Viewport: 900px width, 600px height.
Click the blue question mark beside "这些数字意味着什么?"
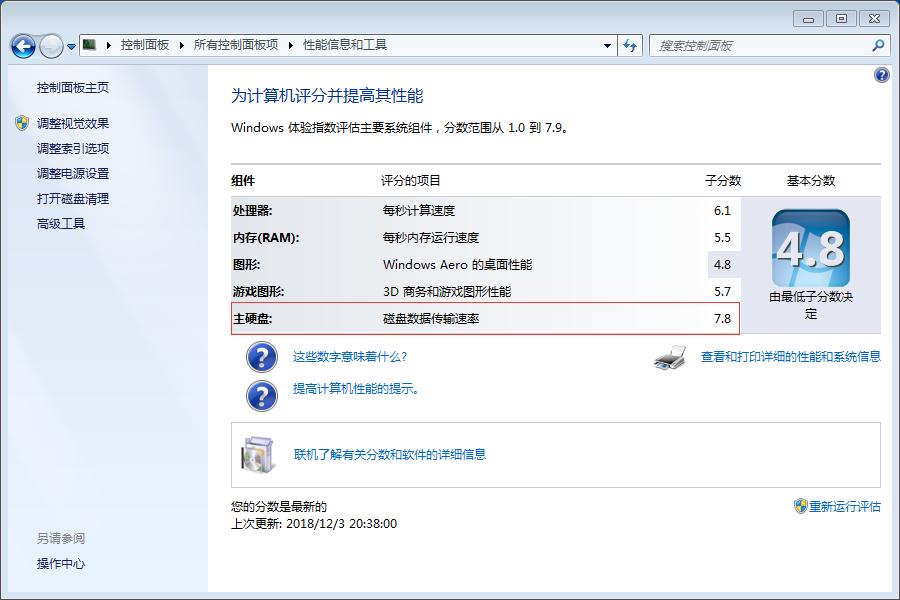[261, 358]
